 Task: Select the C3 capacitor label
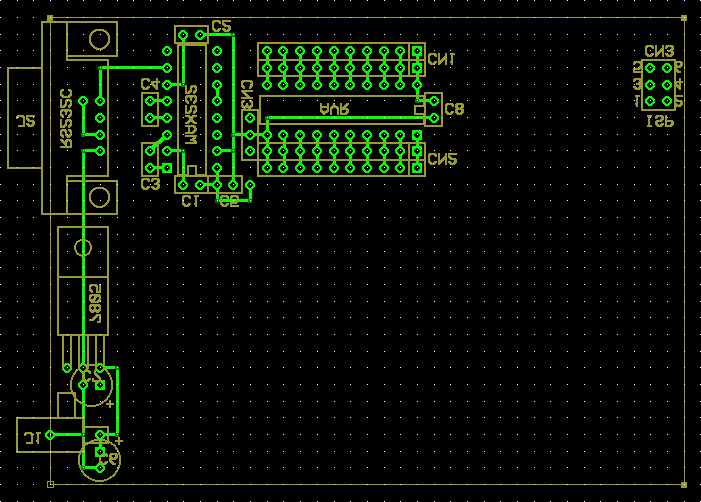pos(150,184)
